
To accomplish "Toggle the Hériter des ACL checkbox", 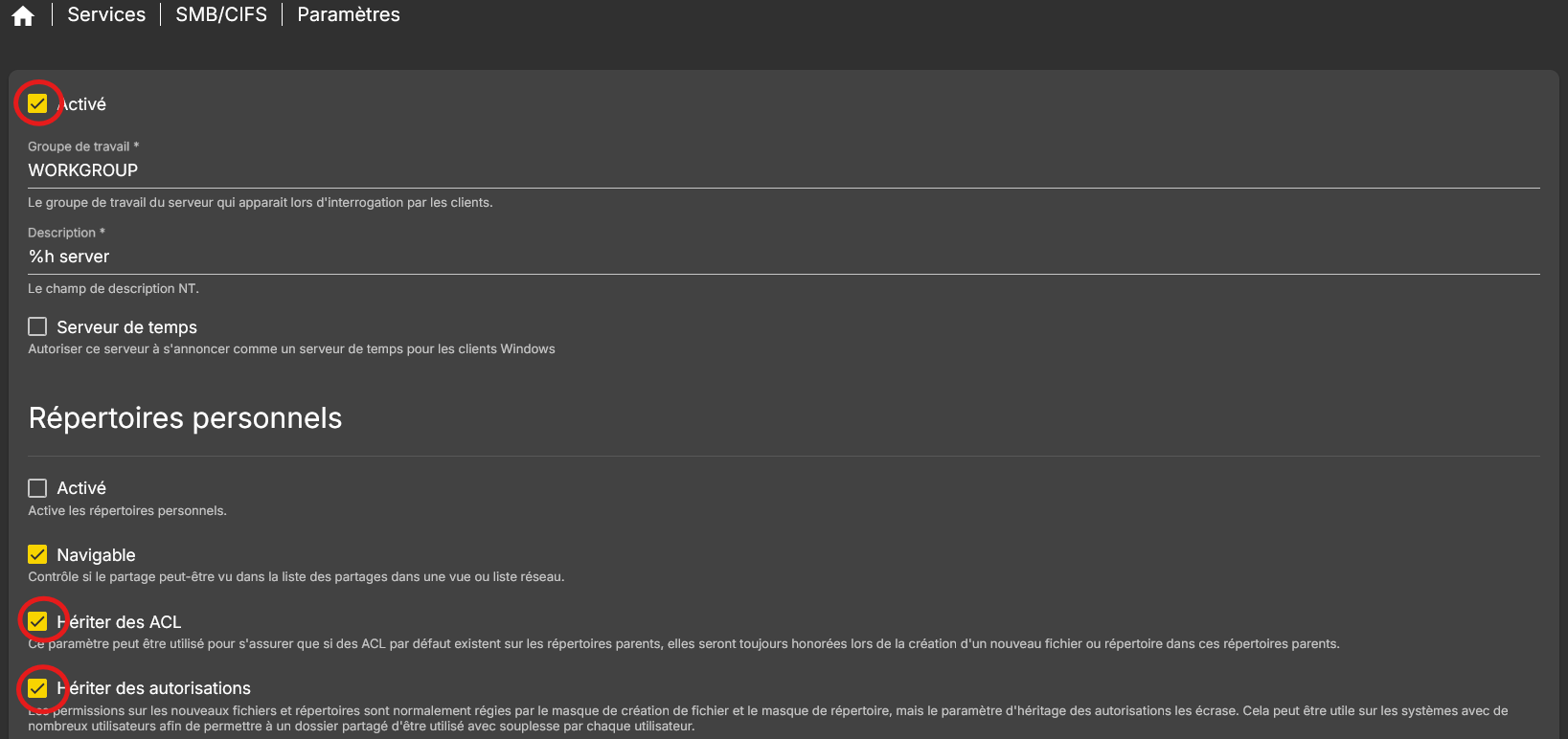I will point(37,621).
